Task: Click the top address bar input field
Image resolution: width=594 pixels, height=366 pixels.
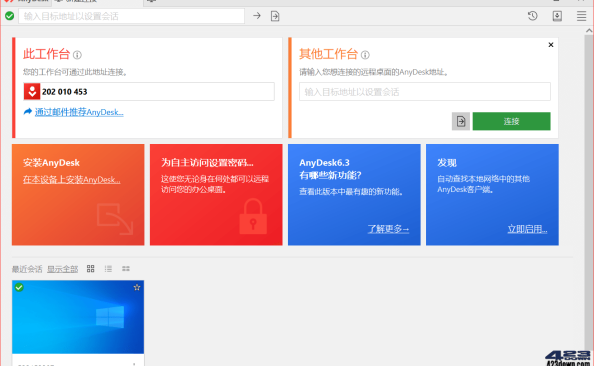Action: [131, 16]
